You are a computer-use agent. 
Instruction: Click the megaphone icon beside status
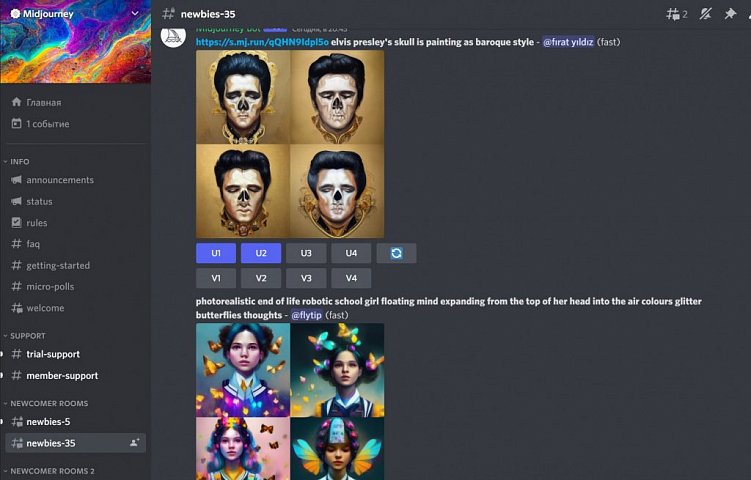(x=16, y=201)
